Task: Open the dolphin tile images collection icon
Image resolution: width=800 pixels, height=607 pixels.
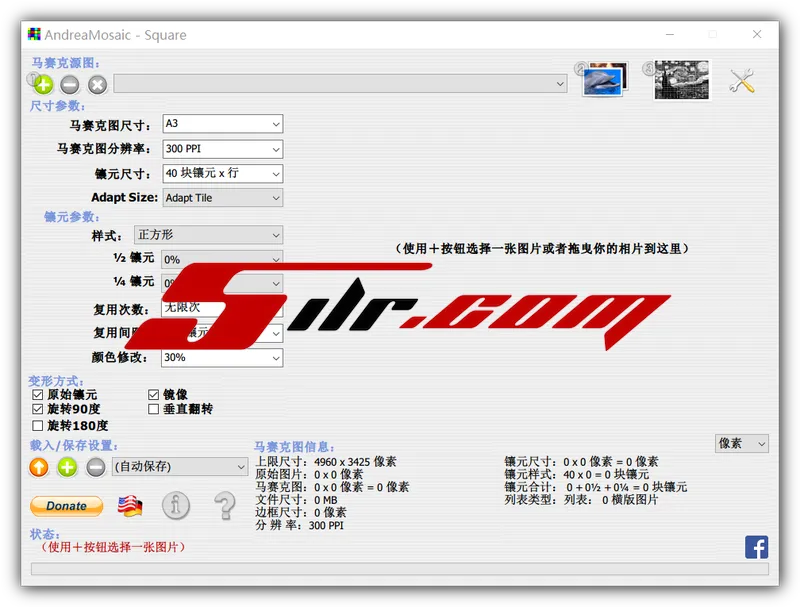Action: click(x=605, y=80)
